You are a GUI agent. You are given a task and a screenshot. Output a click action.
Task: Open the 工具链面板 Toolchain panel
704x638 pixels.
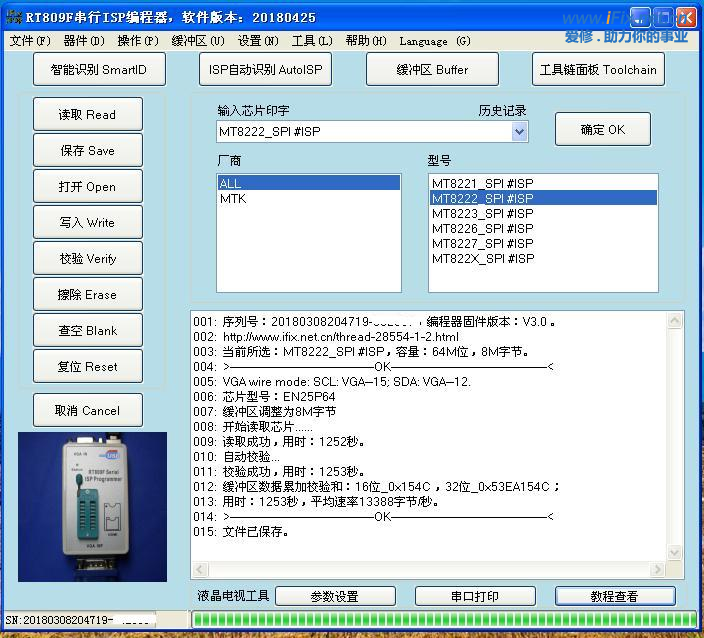(598, 69)
